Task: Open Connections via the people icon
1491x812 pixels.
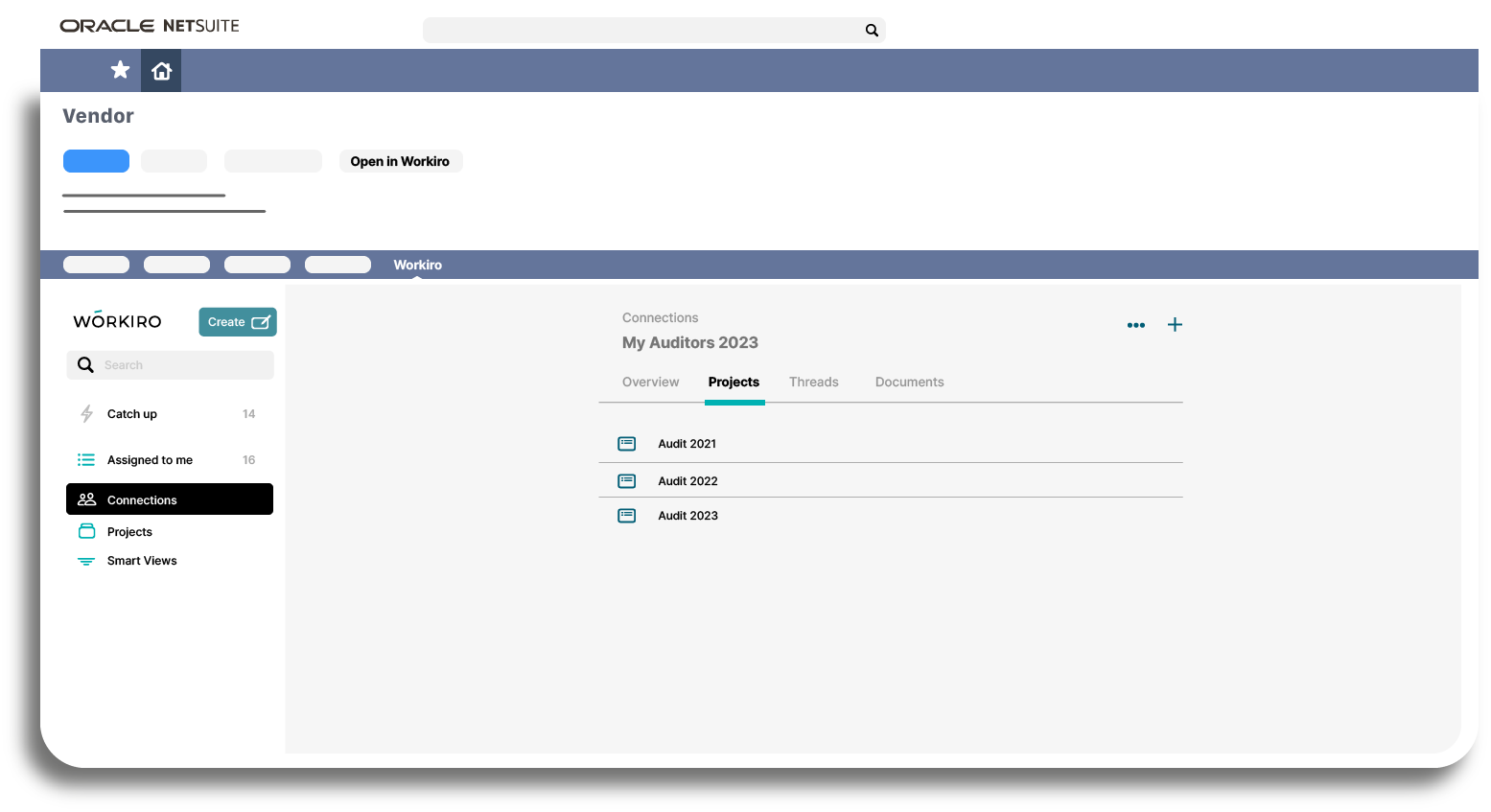Action: [87, 499]
